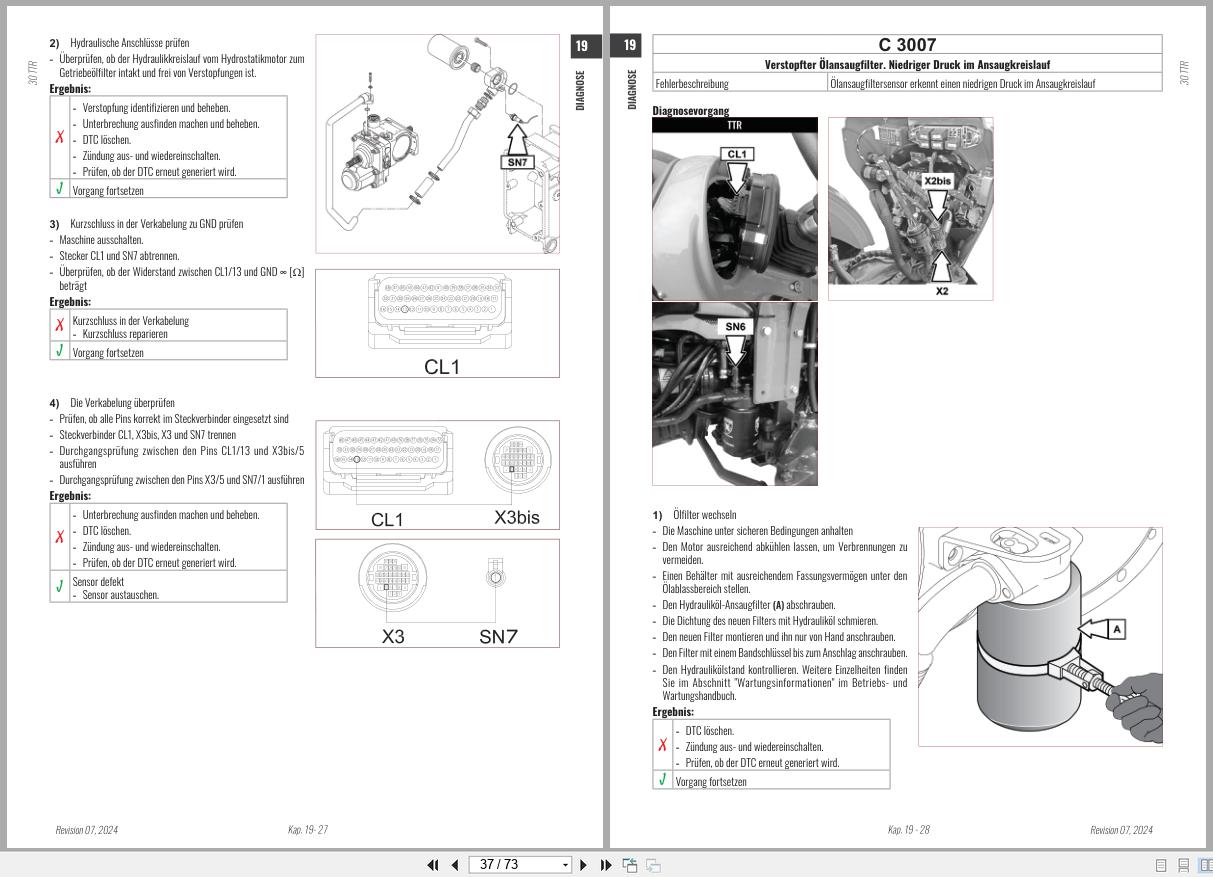Click the heading Hydraulische Anschlüsse prüfen
Screen dimensions: 1213x877
(129, 44)
